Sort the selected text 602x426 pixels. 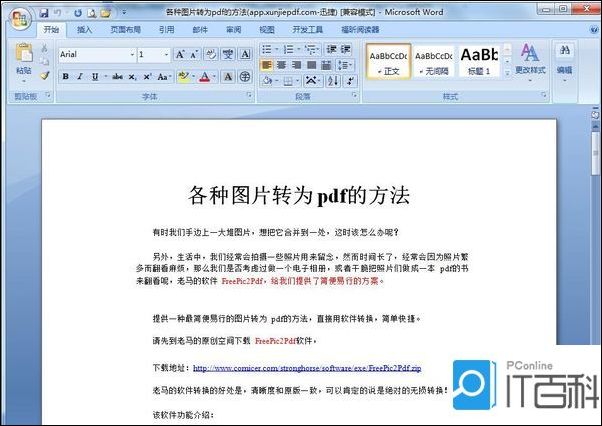[332, 81]
